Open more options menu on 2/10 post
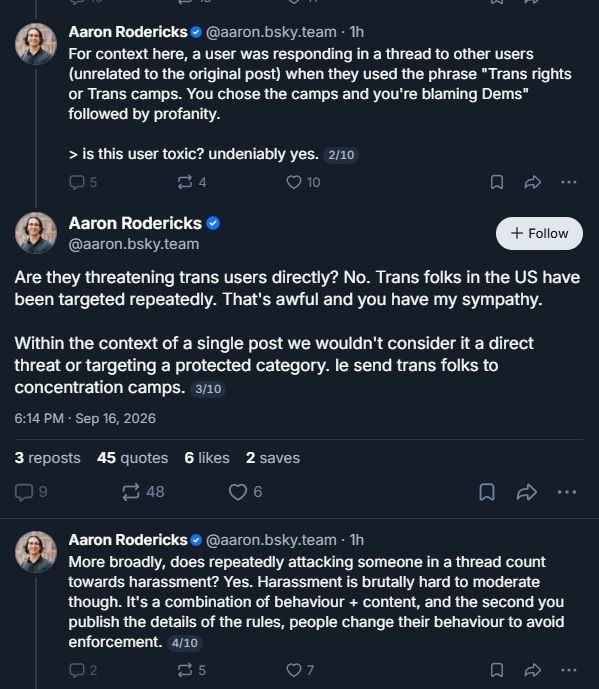Viewport: 599px width, 689px height. point(569,182)
